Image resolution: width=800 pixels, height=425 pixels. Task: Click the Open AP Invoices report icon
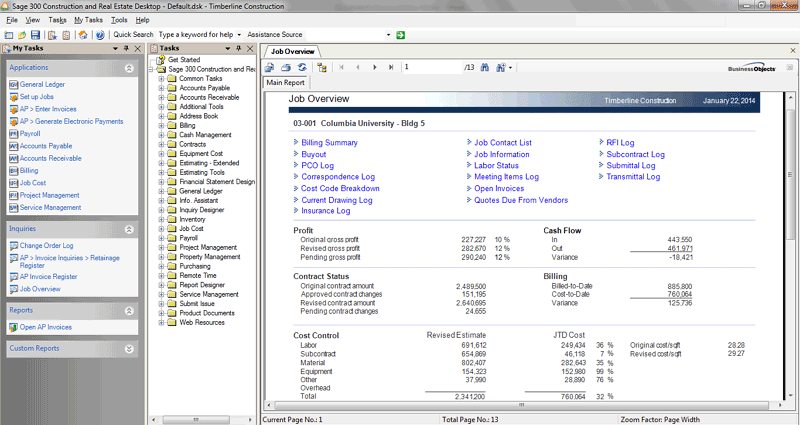14,327
